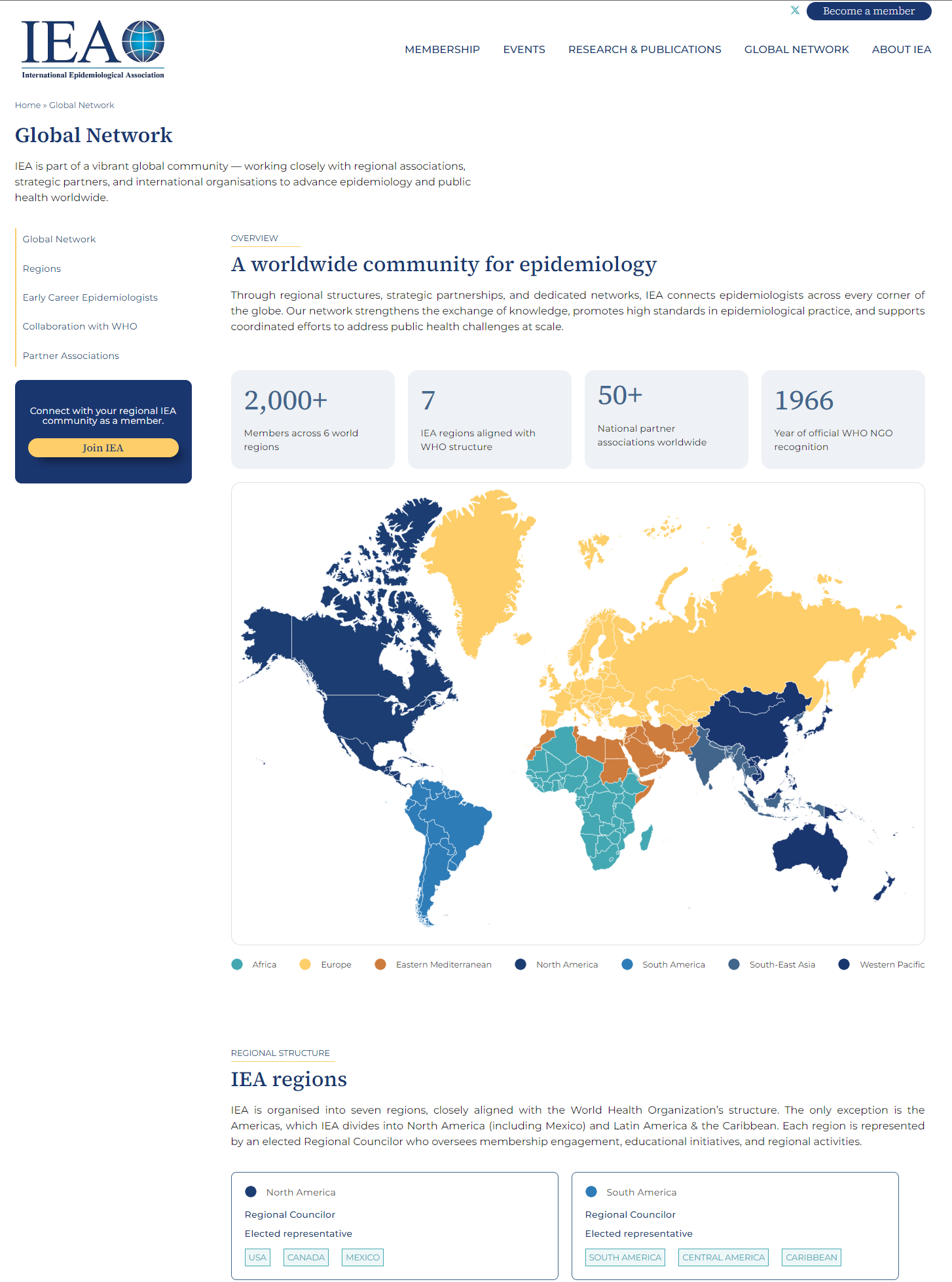Click the Home breadcrumb link
952x1282 pixels.
(x=27, y=105)
